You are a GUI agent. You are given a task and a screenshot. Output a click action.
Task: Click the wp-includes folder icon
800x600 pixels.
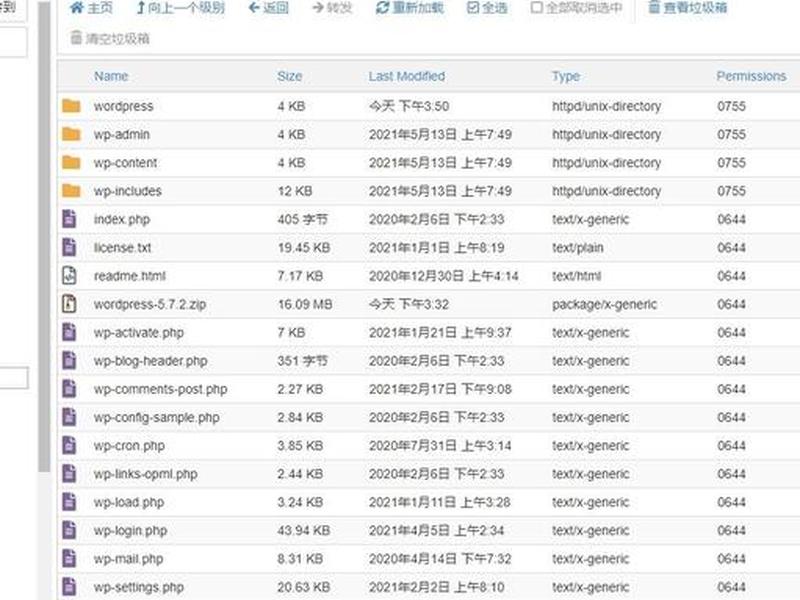(x=71, y=191)
